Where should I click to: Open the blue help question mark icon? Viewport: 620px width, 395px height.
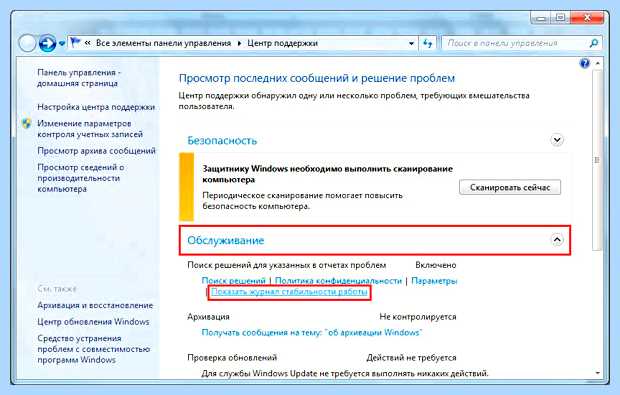pyautogui.click(x=584, y=63)
